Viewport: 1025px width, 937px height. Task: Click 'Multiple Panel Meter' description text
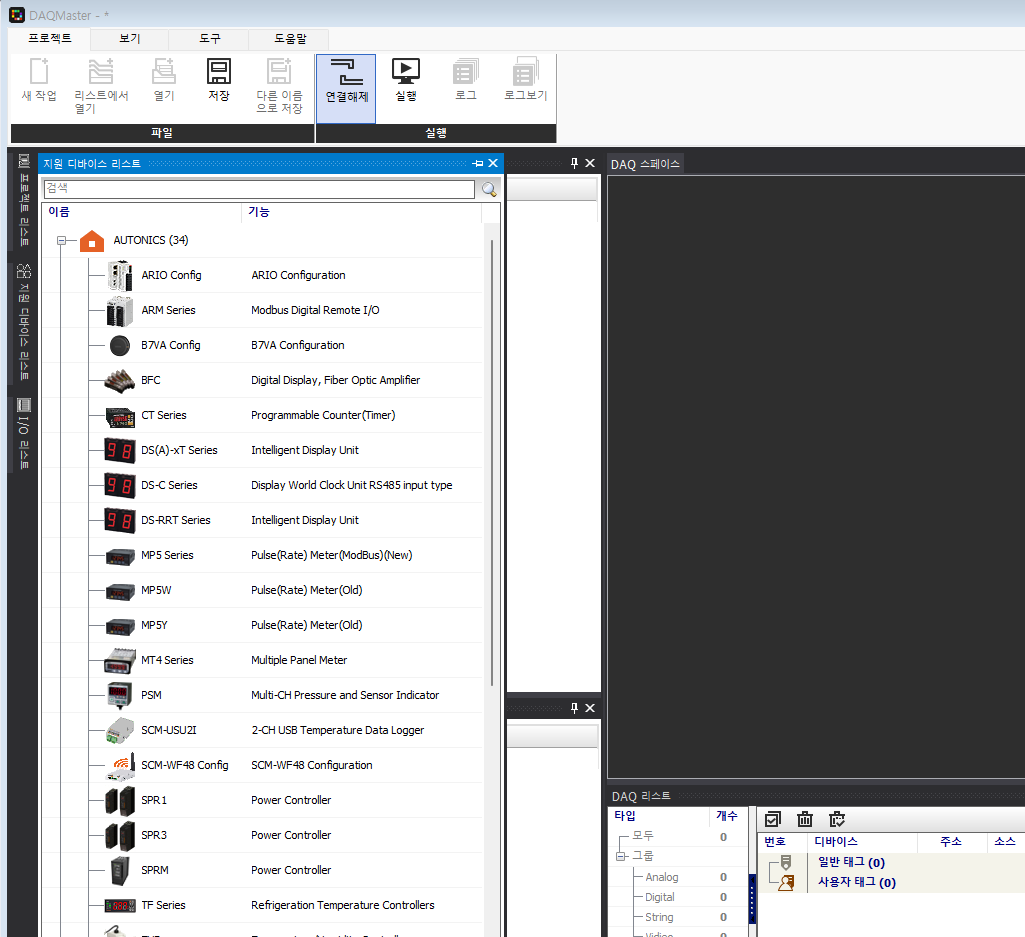pos(299,660)
